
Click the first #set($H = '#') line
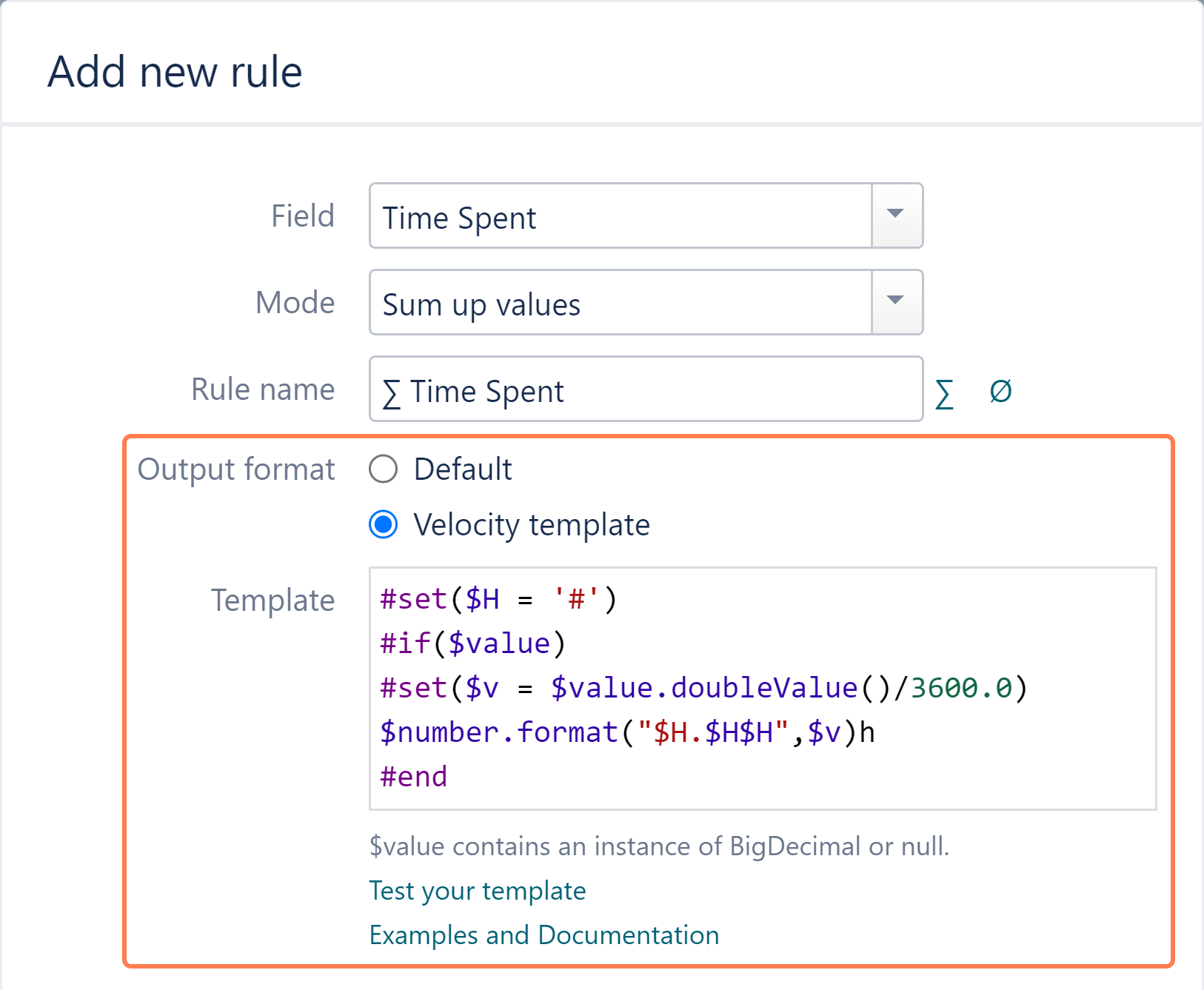(x=498, y=599)
